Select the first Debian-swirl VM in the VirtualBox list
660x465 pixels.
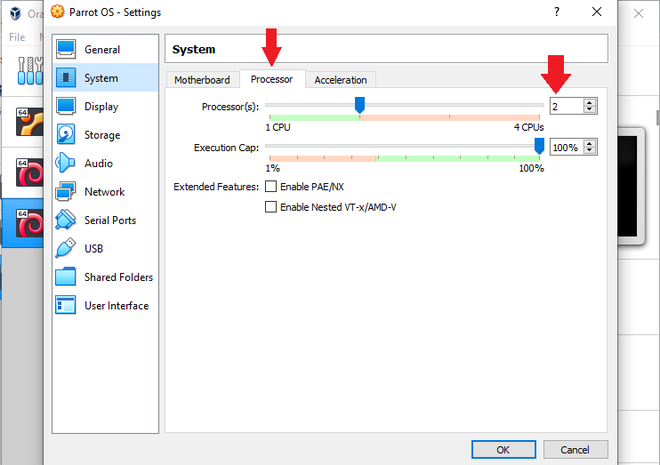(x=29, y=172)
